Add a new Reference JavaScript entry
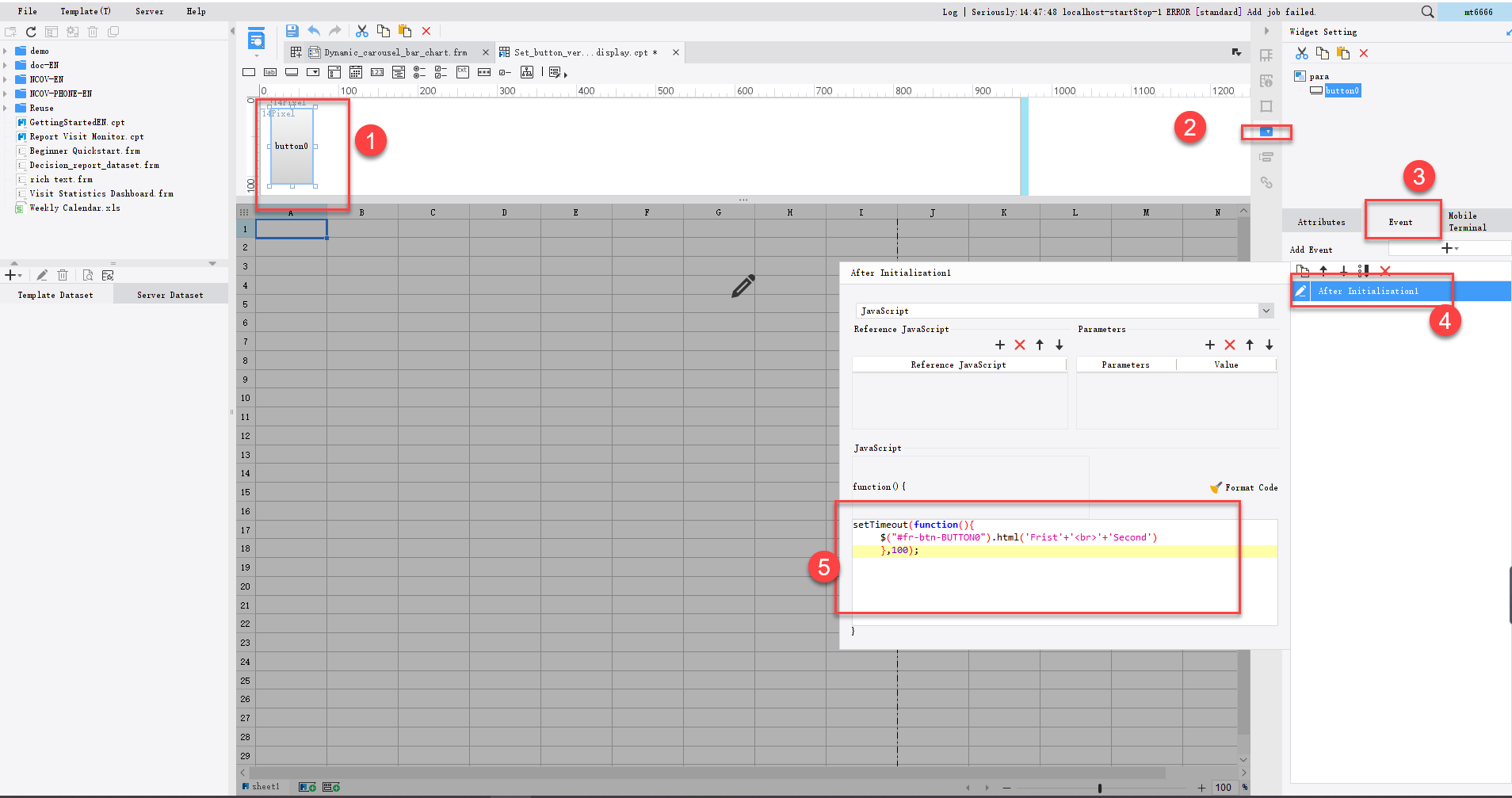1512x798 pixels. 1000,345
